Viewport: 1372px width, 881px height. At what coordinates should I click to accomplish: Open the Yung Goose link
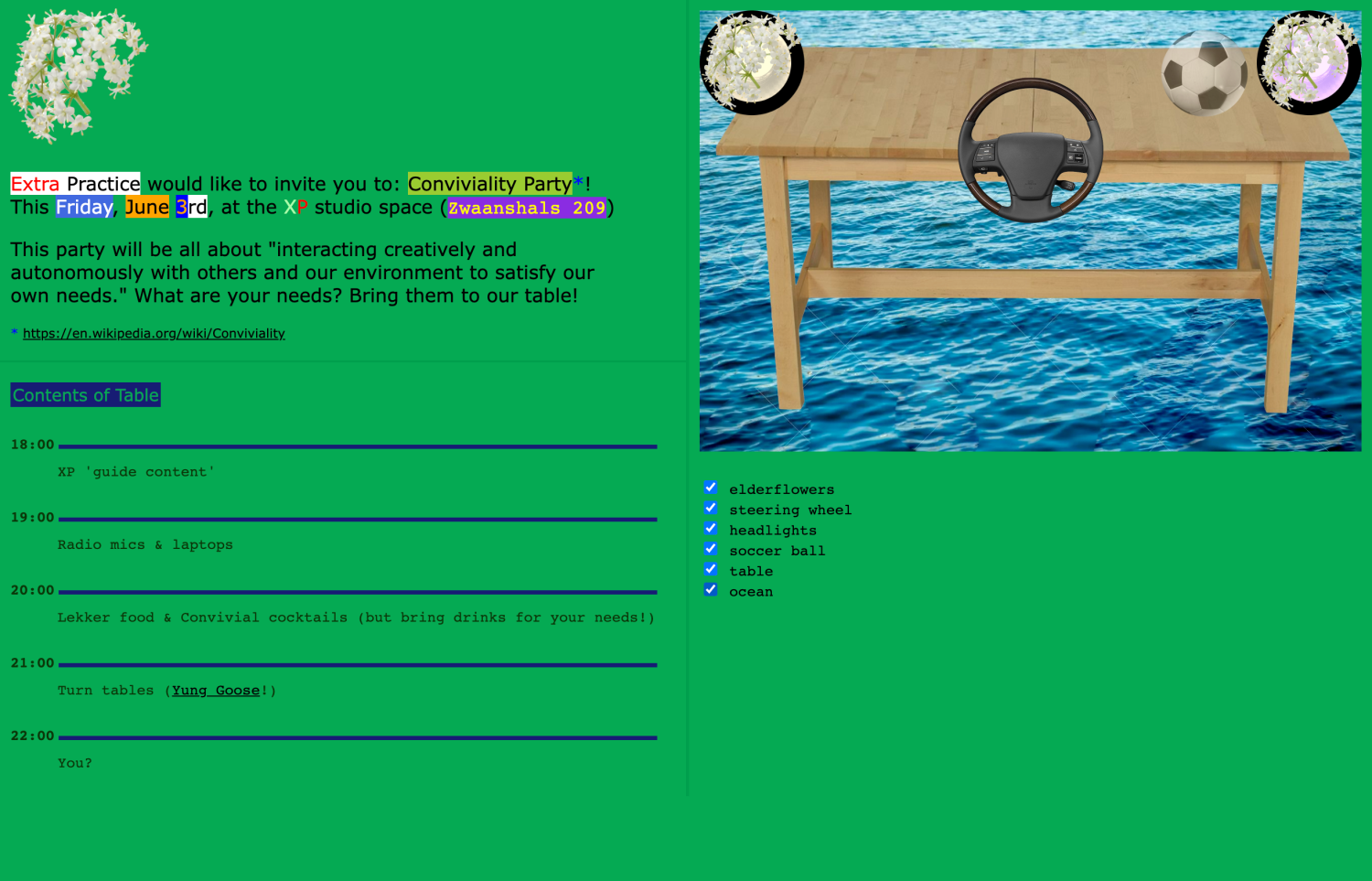[x=216, y=691]
